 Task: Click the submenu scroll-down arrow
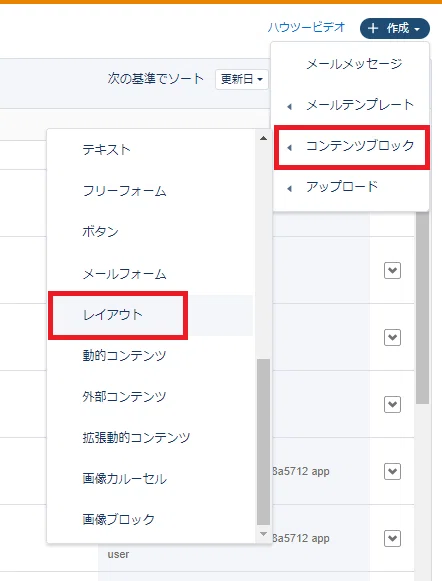point(263,534)
